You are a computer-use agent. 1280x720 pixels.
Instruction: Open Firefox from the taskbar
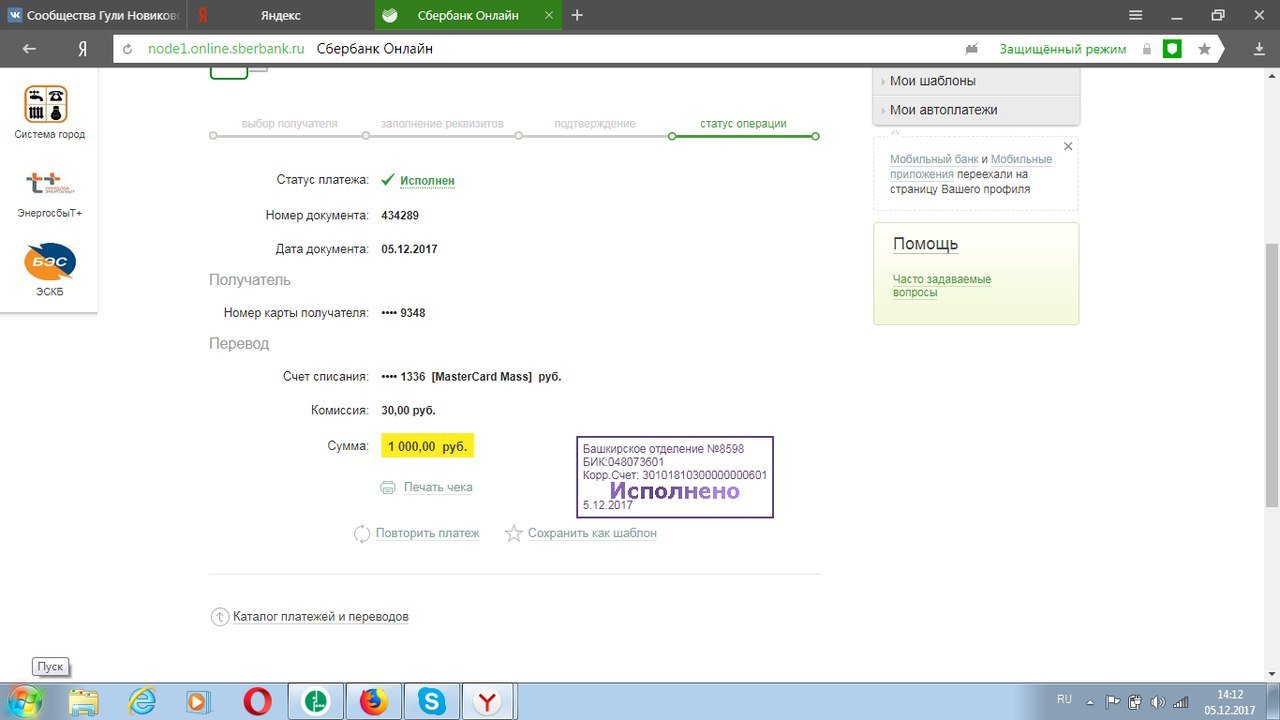(x=374, y=702)
